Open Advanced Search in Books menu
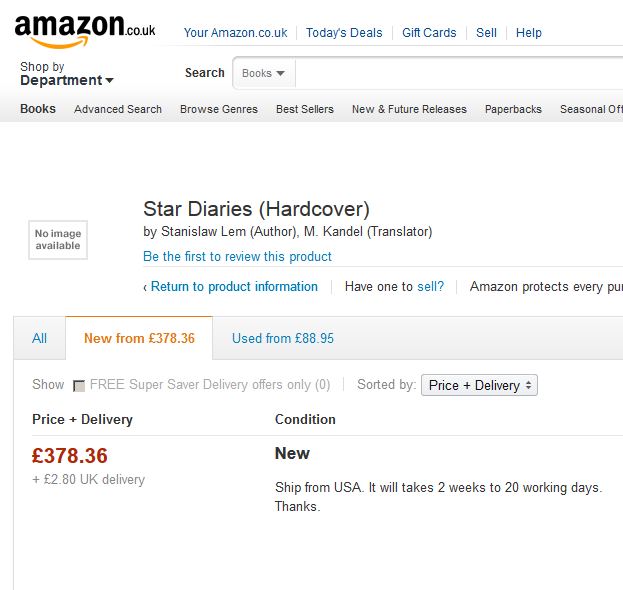The width and height of the screenshot is (623, 590). pyautogui.click(x=118, y=109)
